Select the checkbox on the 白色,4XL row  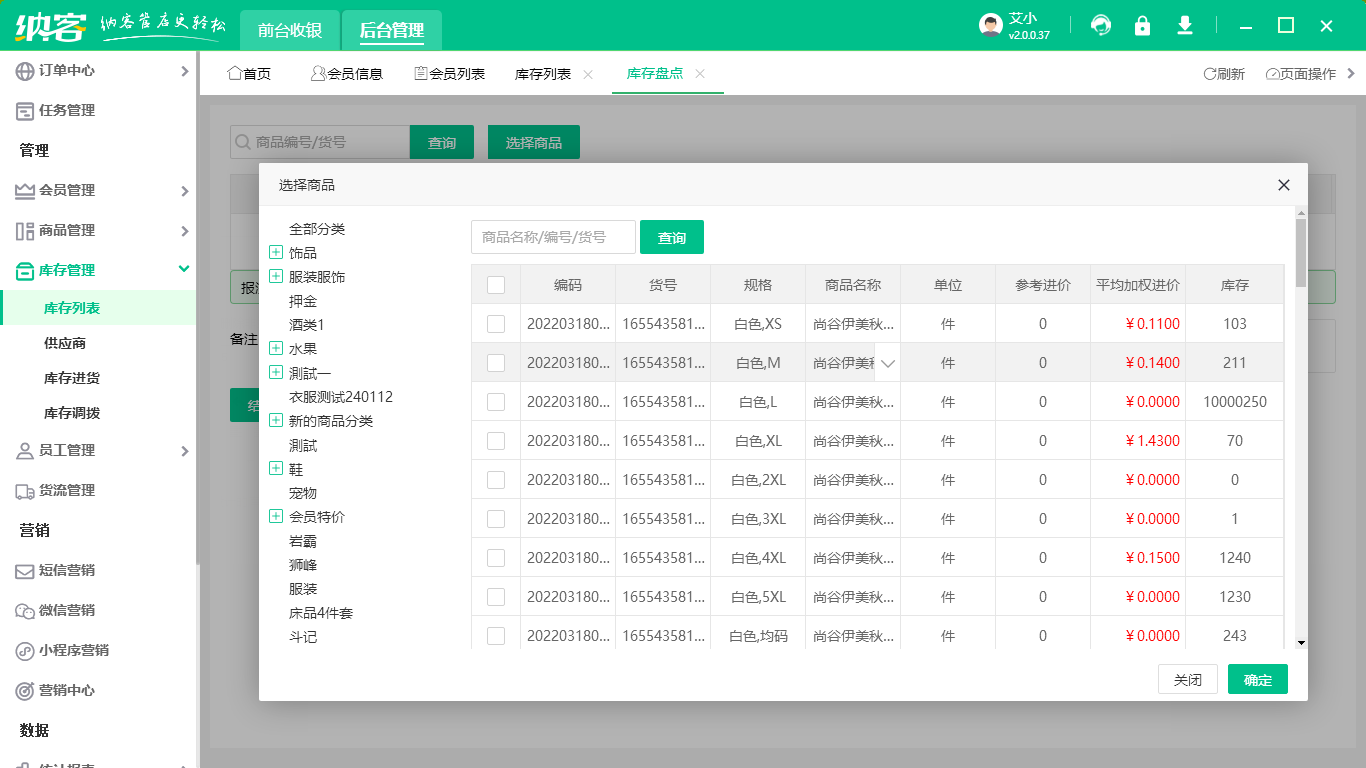(495, 557)
